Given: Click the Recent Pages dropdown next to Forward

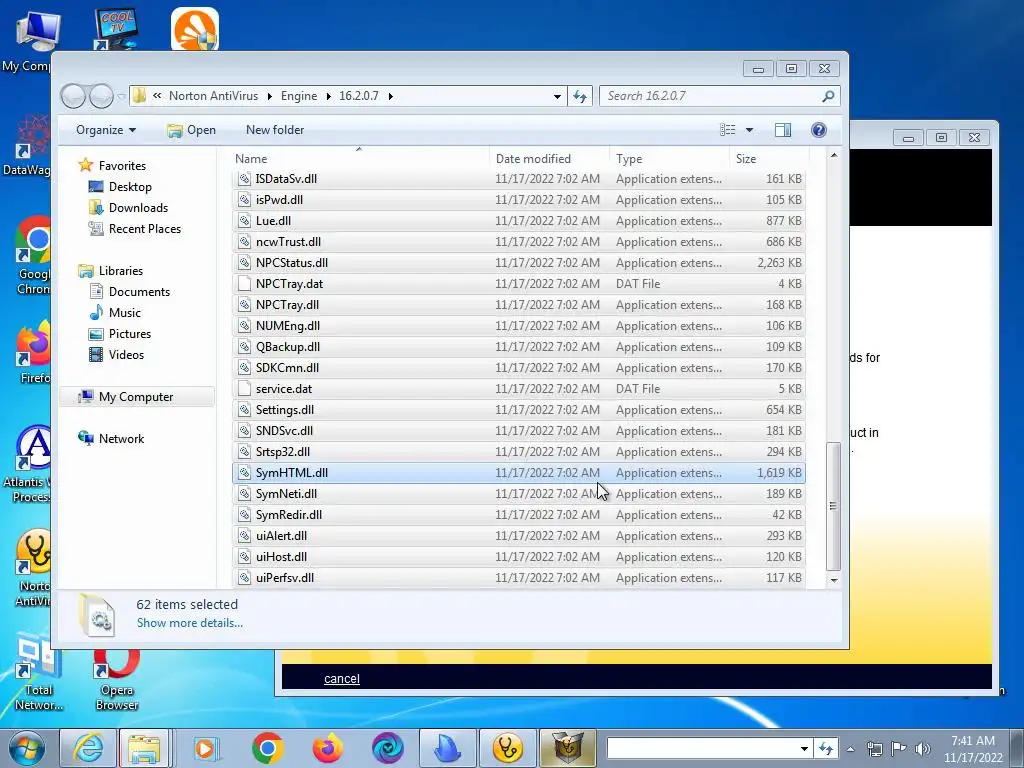Looking at the screenshot, I should pos(121,97).
